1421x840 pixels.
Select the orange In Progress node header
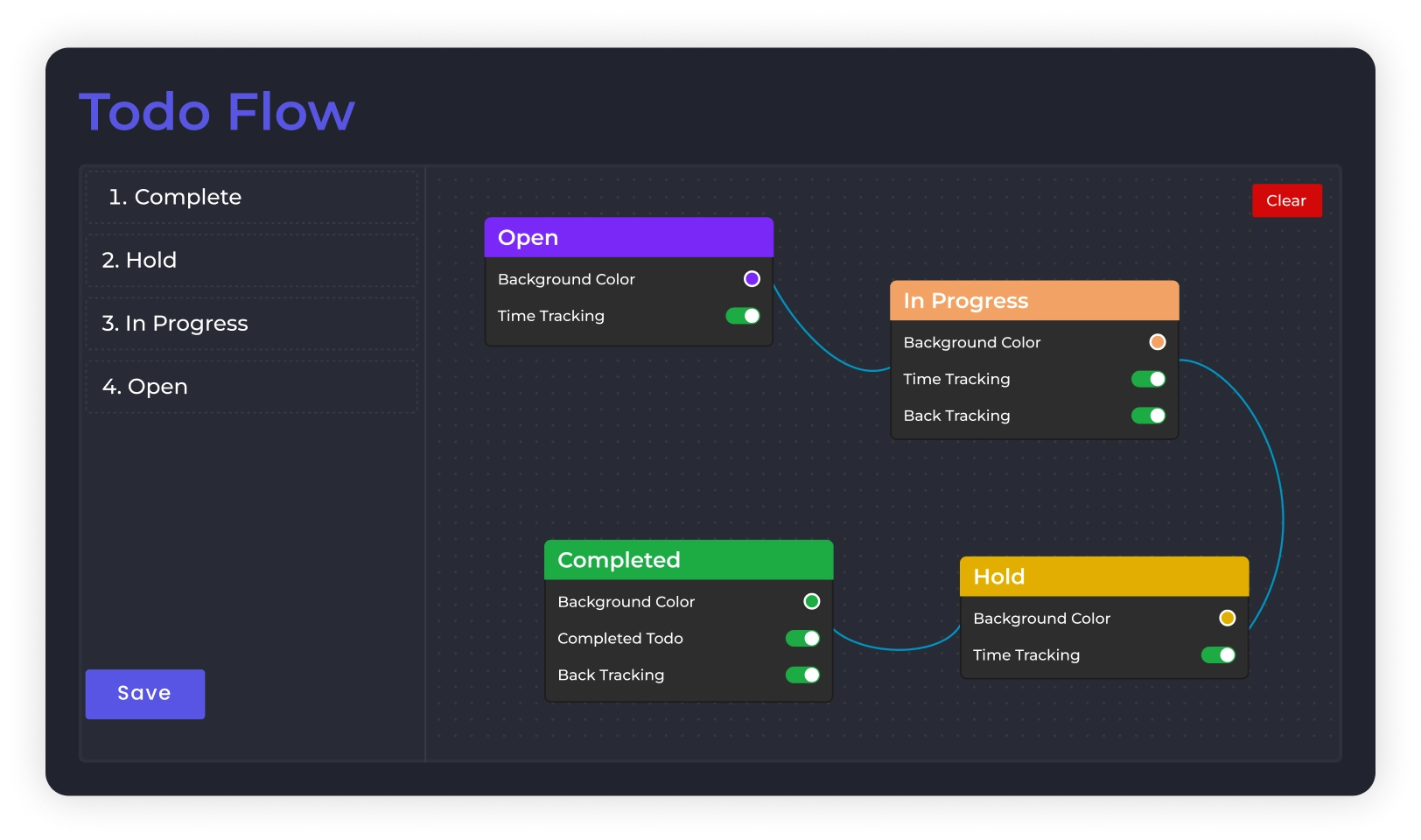tap(1033, 300)
